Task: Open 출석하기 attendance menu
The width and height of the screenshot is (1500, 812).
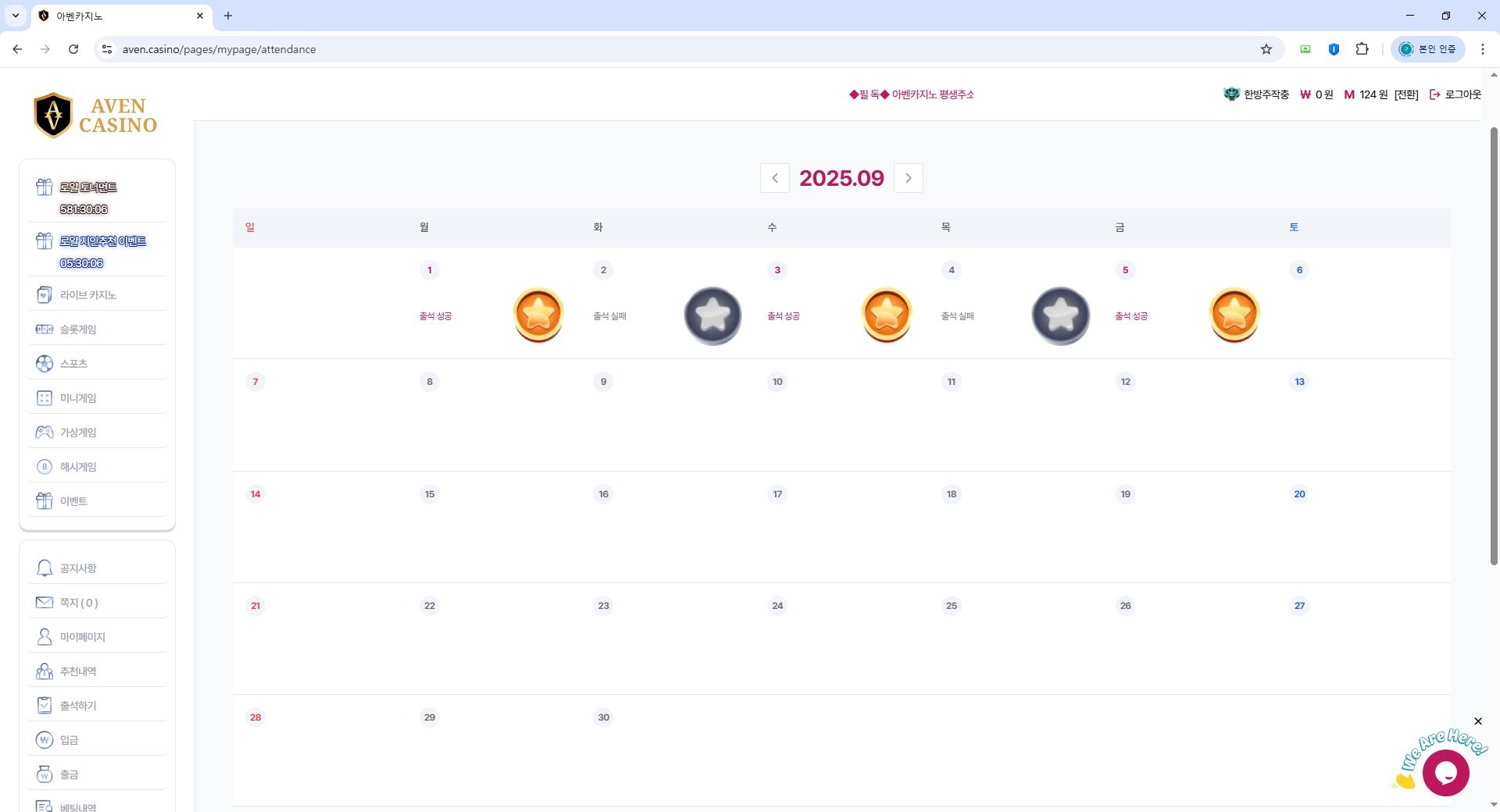Action: (78, 706)
